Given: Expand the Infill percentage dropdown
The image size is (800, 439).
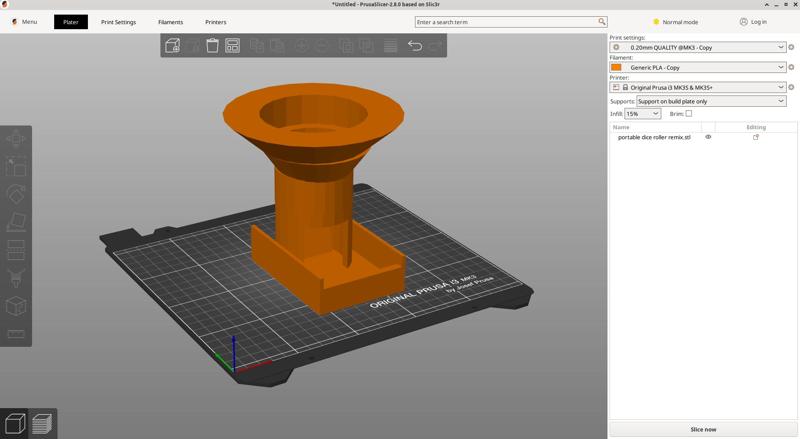Looking at the screenshot, I should tap(655, 114).
